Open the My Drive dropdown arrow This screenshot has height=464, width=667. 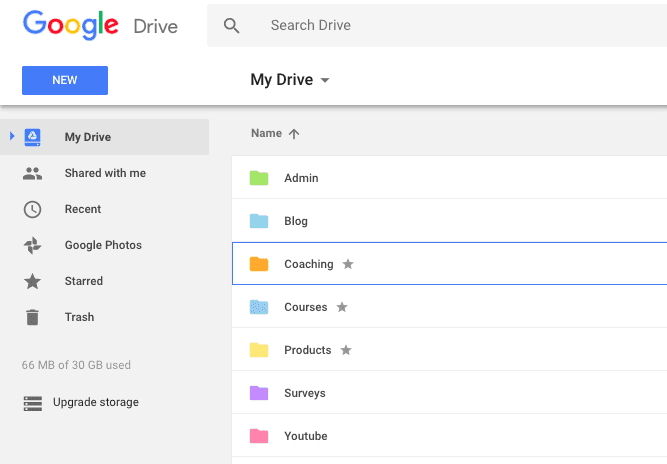point(325,81)
